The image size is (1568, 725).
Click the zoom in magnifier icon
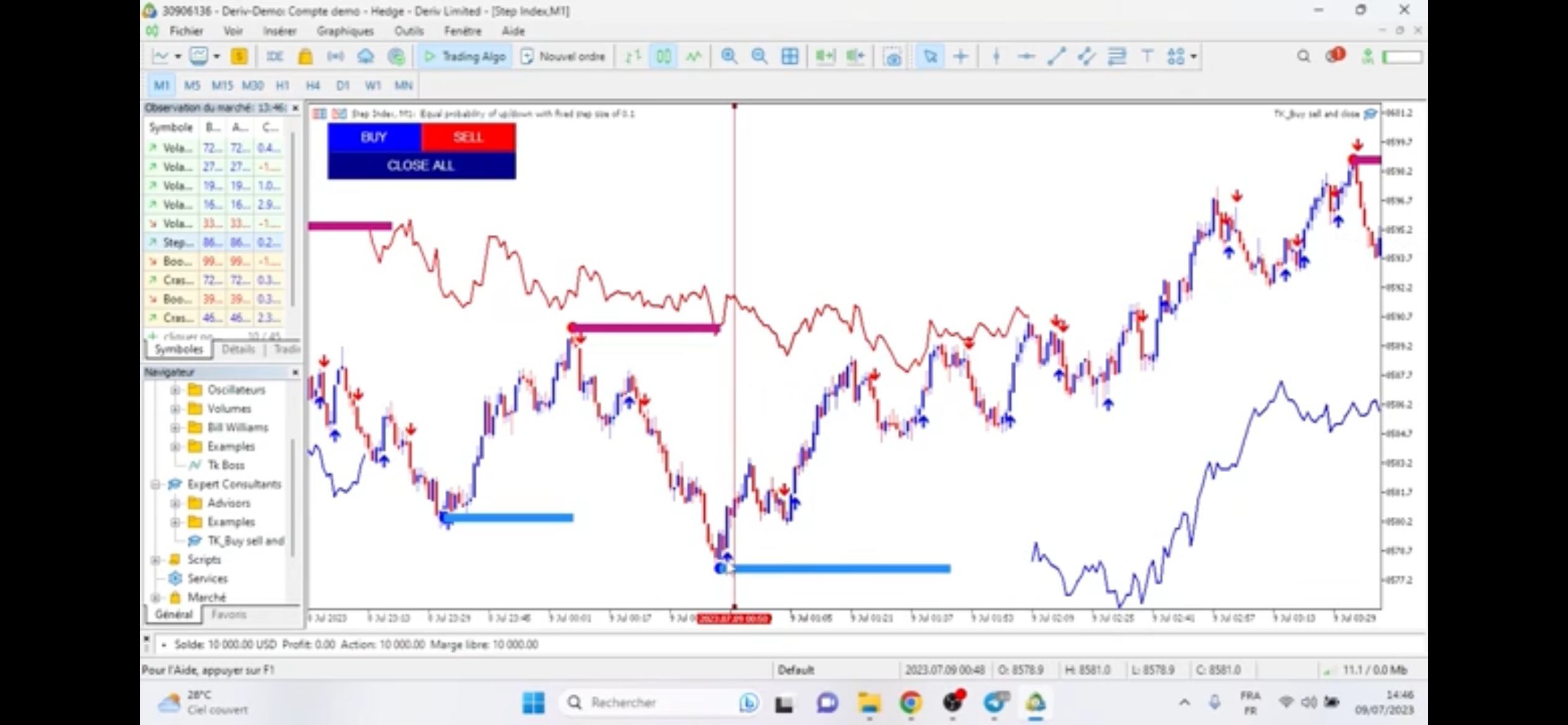(729, 57)
